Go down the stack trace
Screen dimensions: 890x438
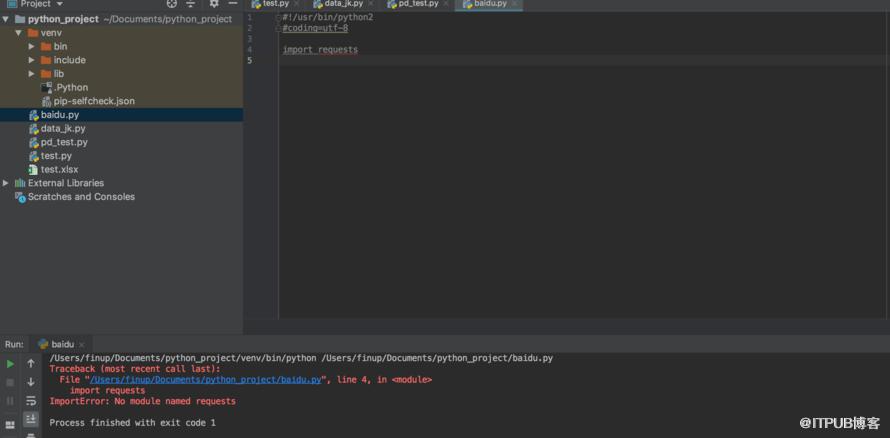[x=31, y=382]
